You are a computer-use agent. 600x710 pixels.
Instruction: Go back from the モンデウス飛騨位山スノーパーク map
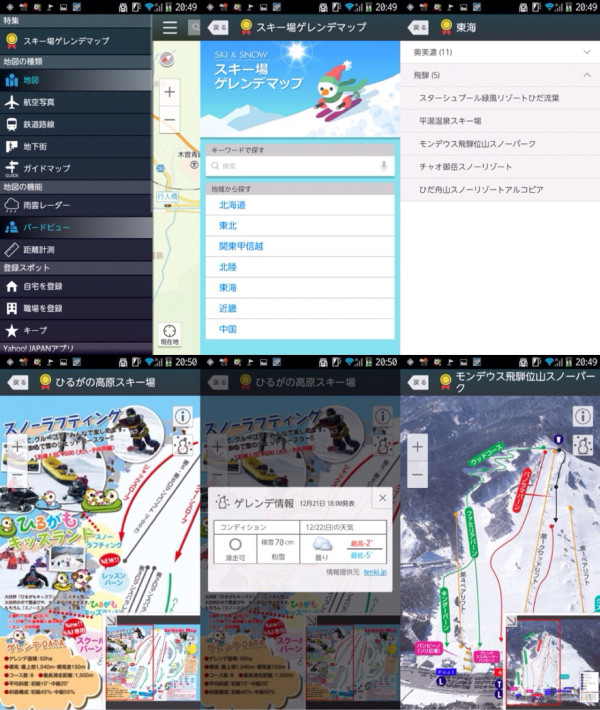pos(418,383)
